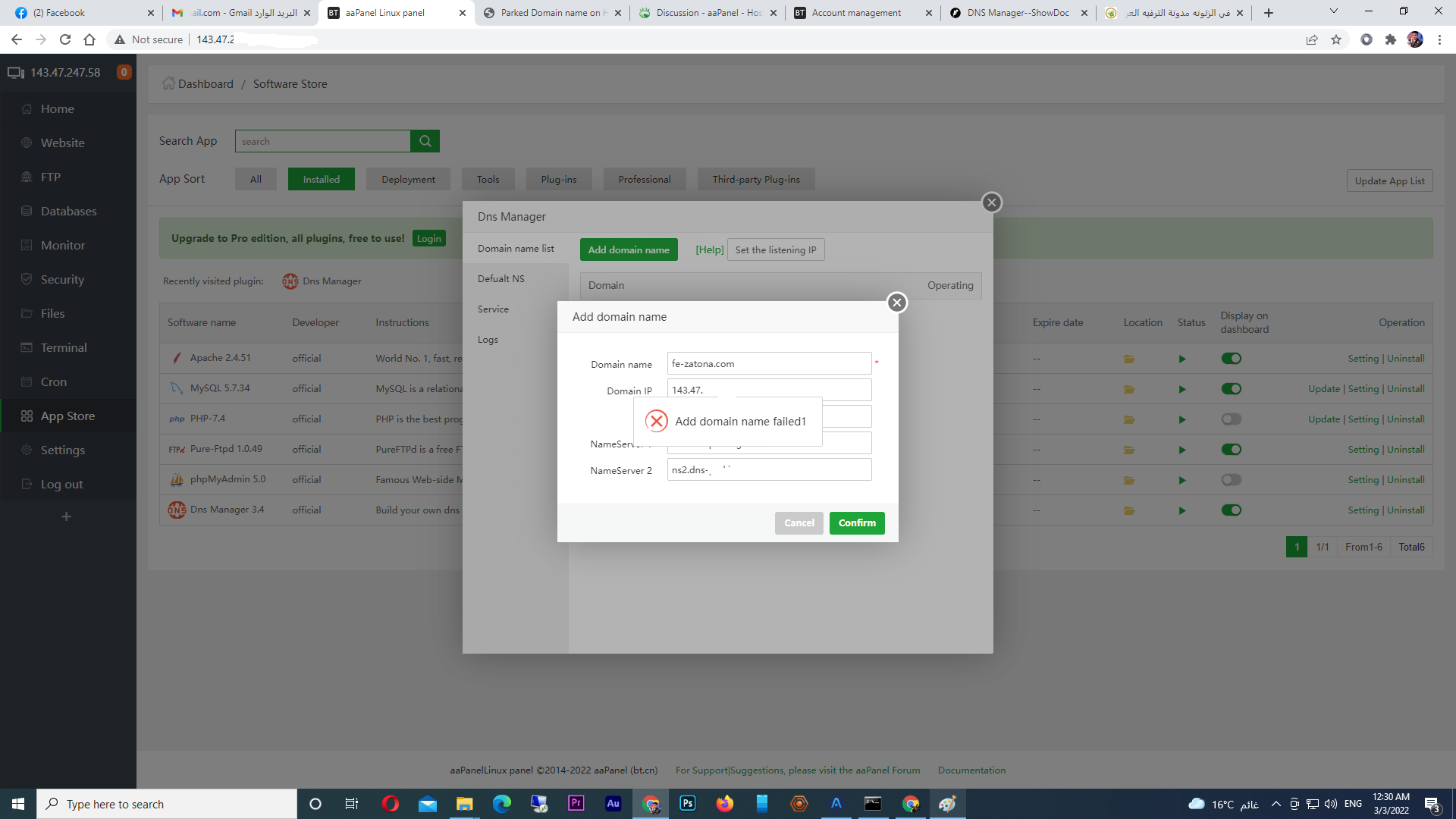Select the Deployment app sort tab
1456x819 pixels.
(408, 180)
